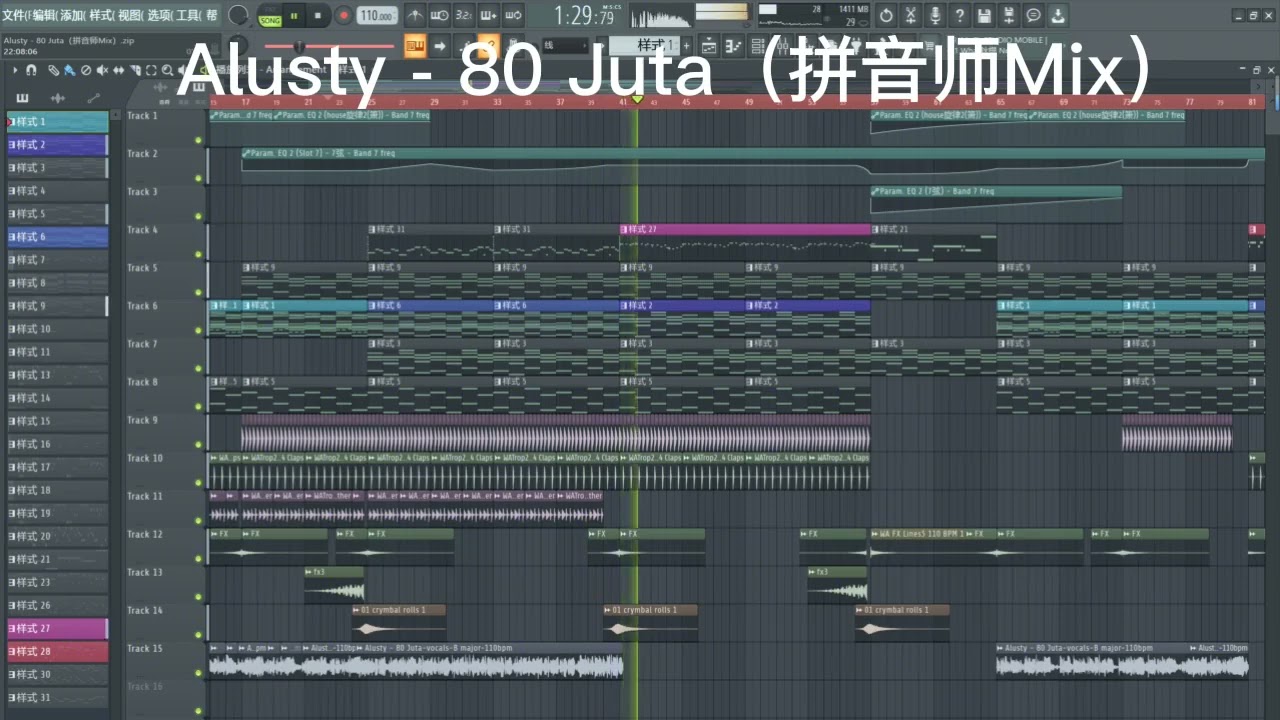Open help with the question mark icon
1280x720 pixels.
(960, 16)
